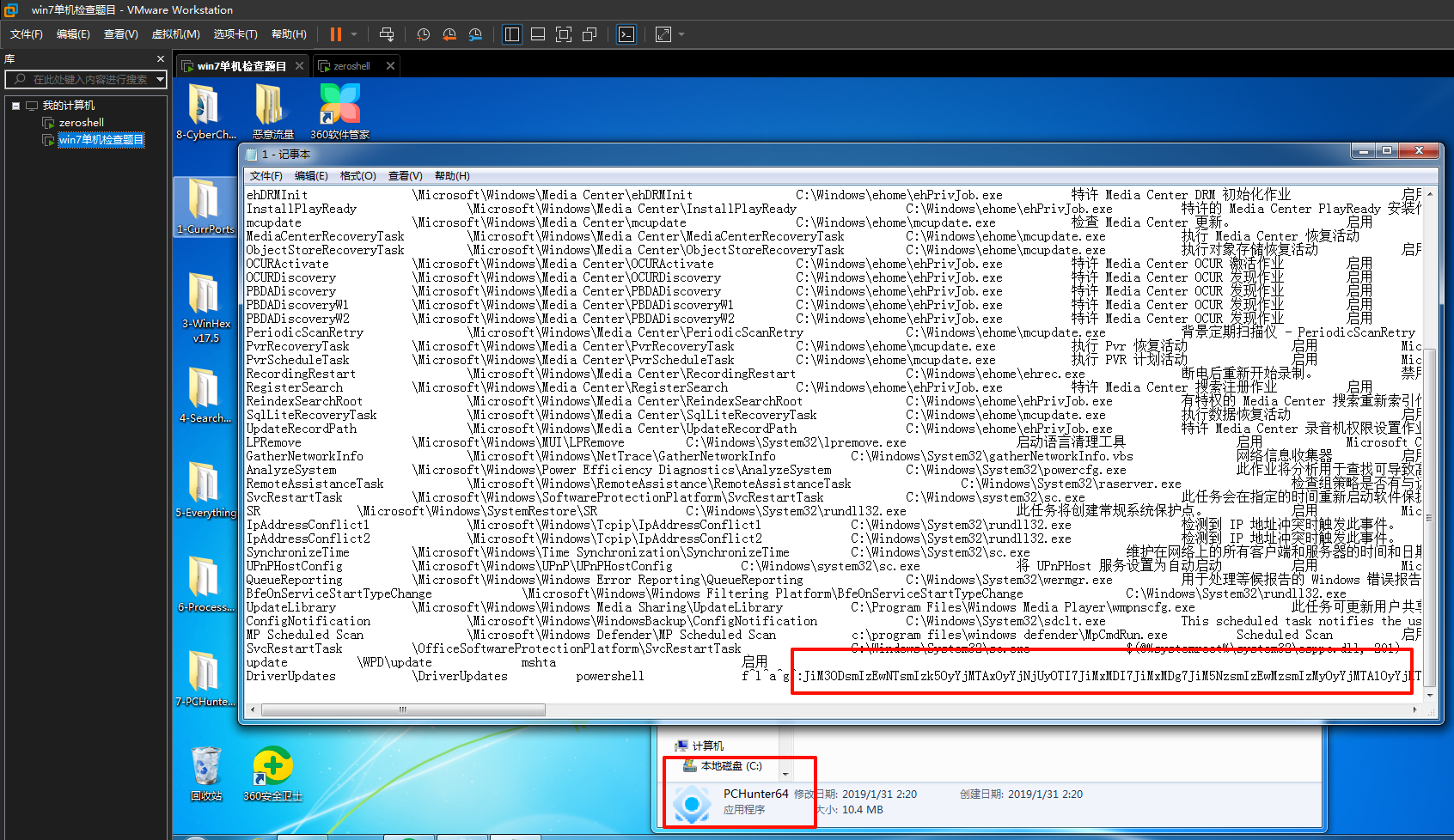Collapse the 我的计算机 tree node

click(15, 106)
